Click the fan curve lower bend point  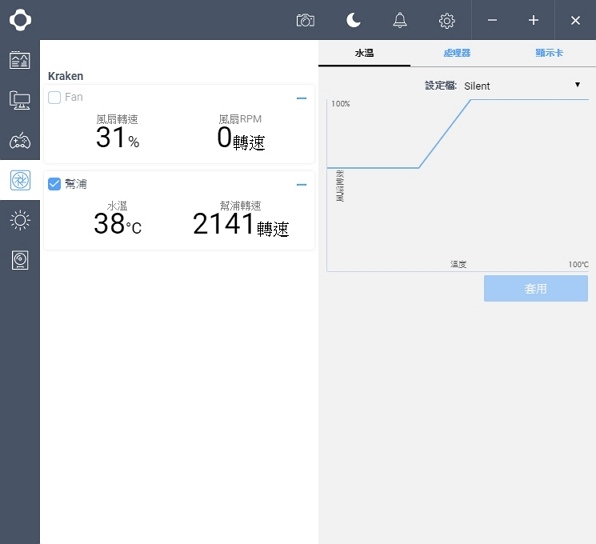tap(419, 168)
